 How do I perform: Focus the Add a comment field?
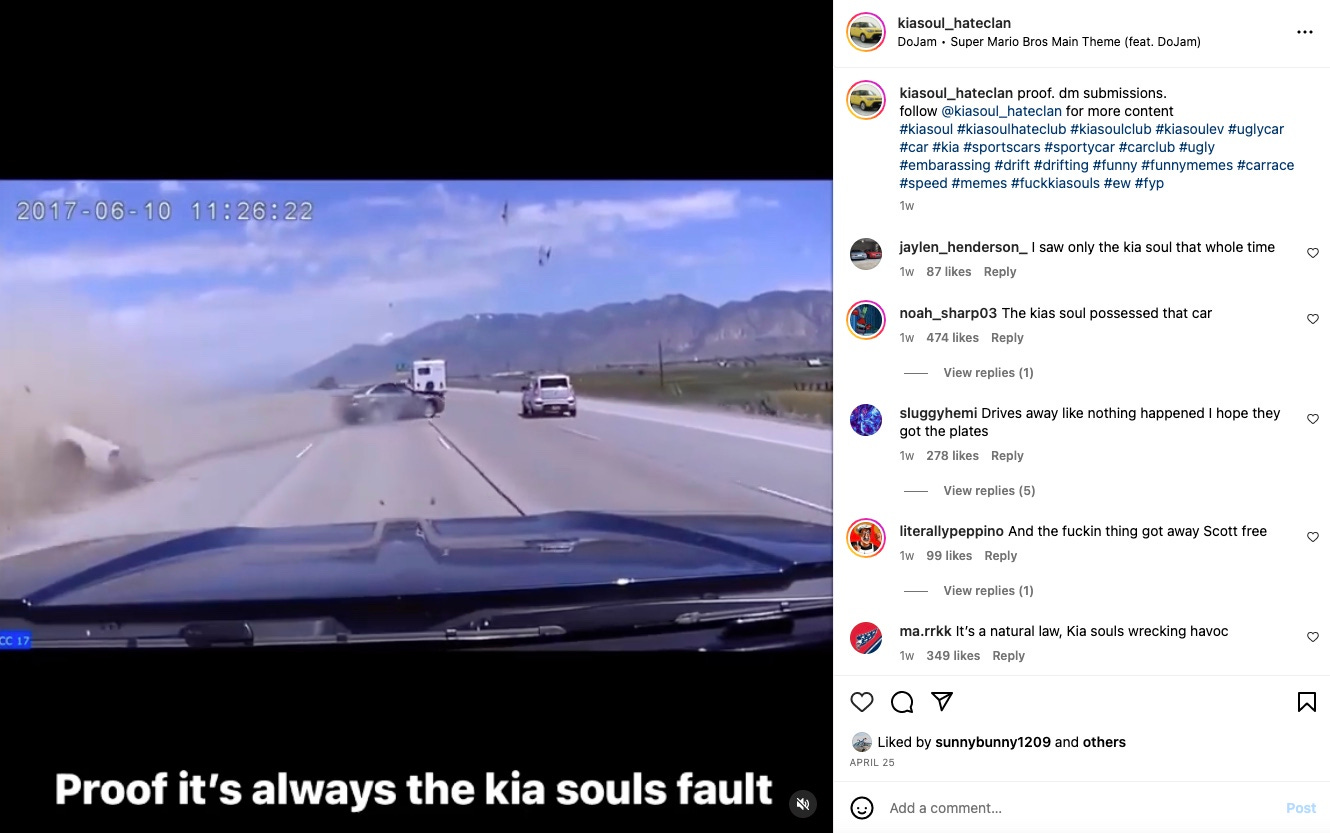coord(1080,808)
